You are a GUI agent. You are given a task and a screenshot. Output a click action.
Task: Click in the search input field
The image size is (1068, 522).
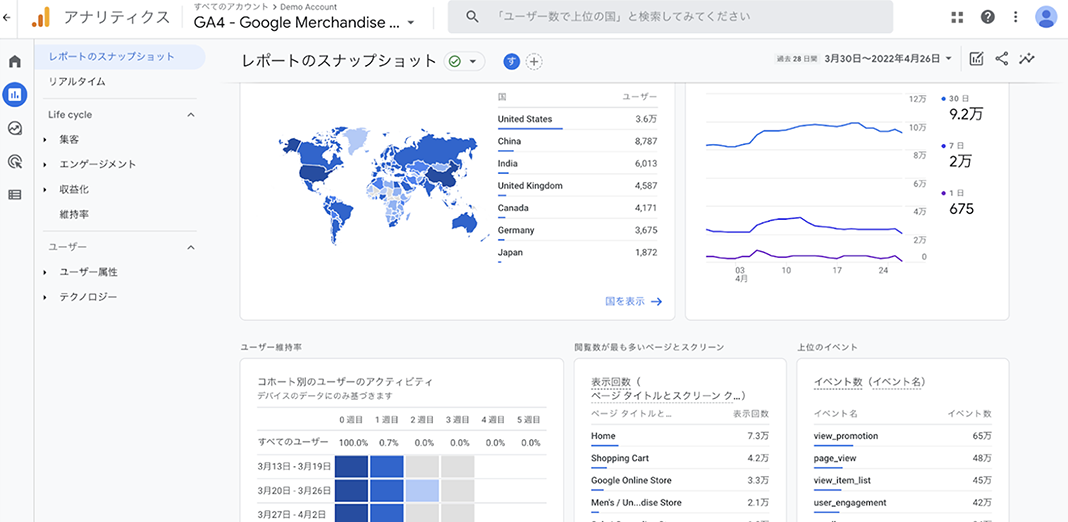tap(670, 17)
